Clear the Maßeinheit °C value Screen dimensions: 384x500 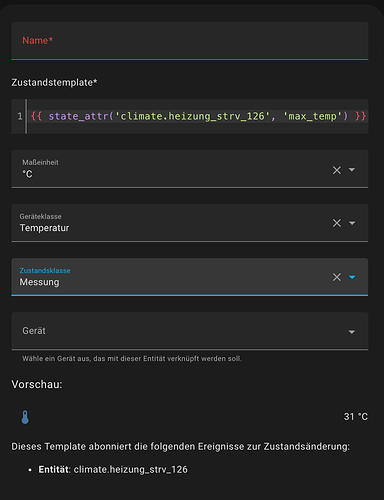[x=337, y=170]
